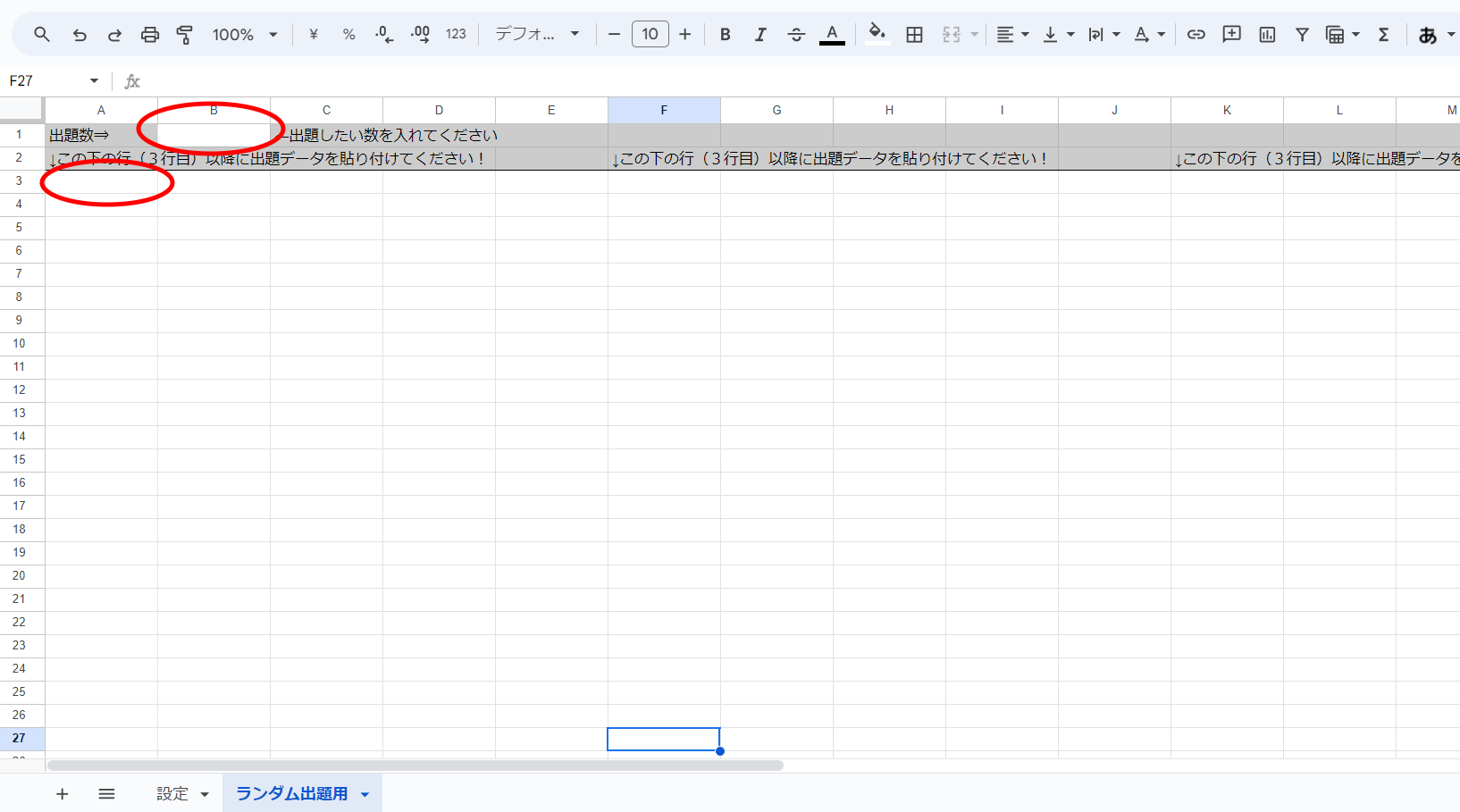Click the row 2 instruction text in column F
This screenshot has height=812, width=1460.
click(x=829, y=158)
